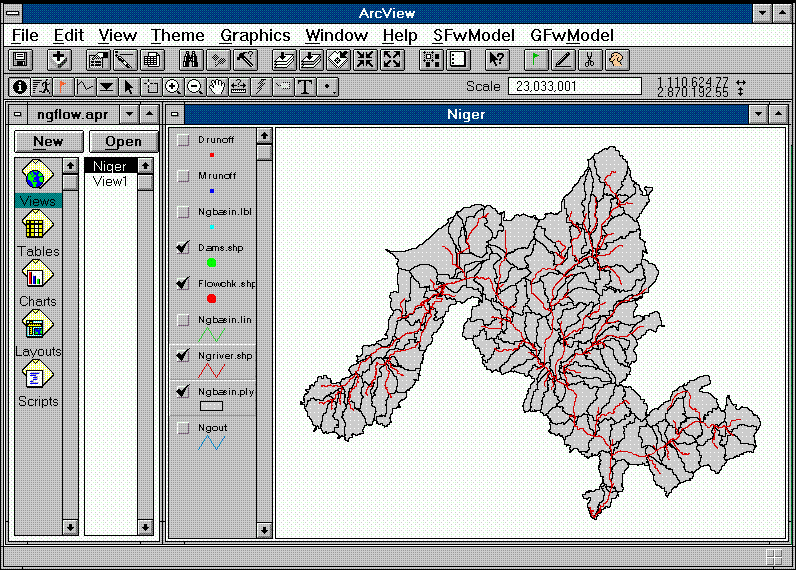Open the Theme menu
Screen dimensions: 796x570
178,35
